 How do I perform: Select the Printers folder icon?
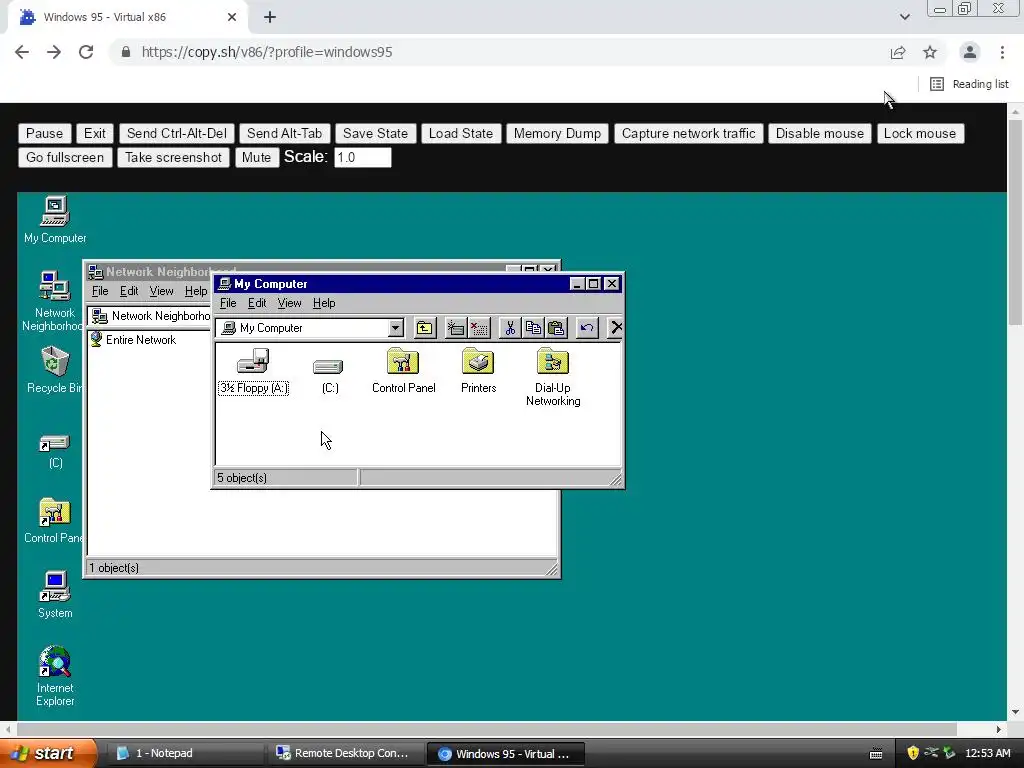[x=478, y=371]
